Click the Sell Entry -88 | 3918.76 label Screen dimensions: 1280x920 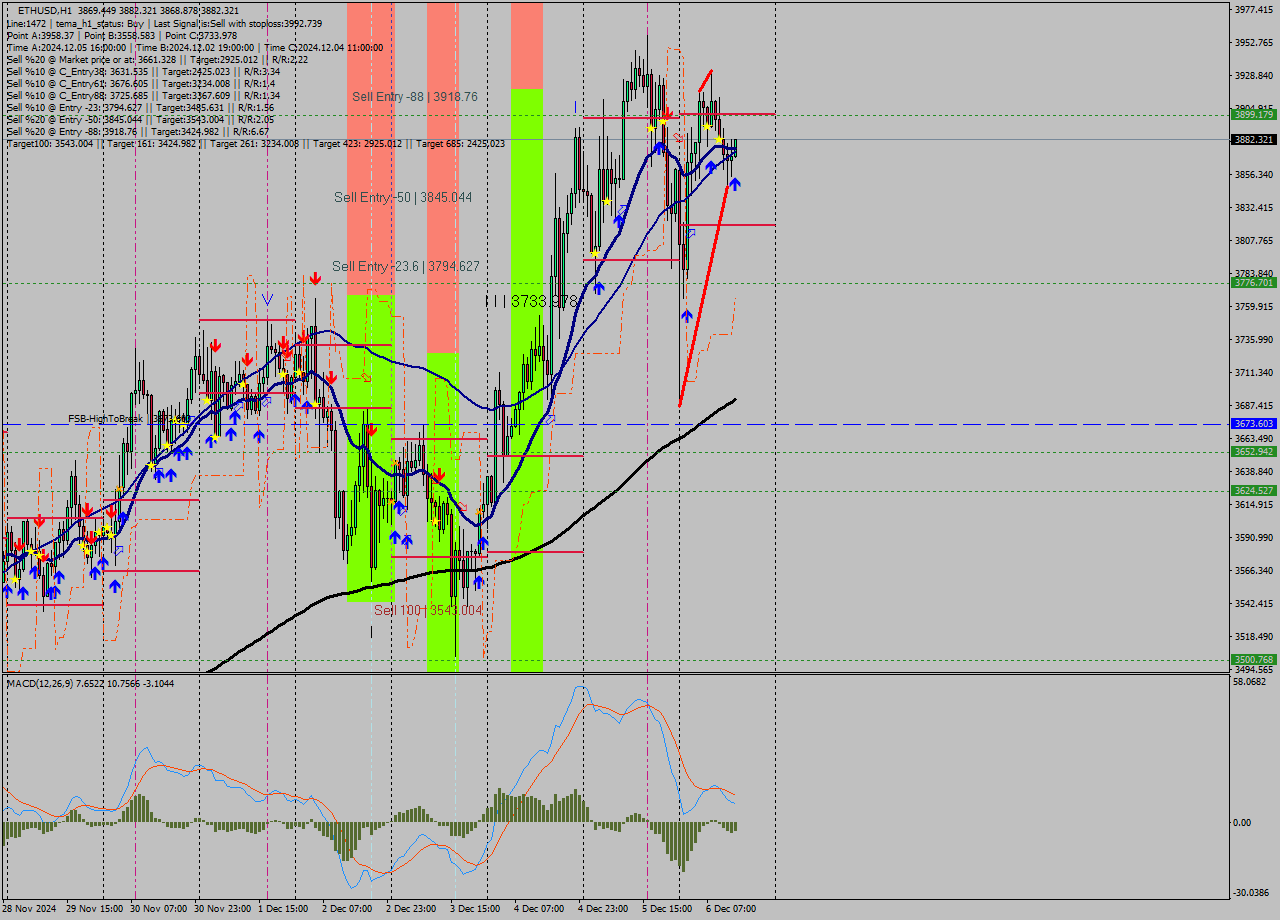click(x=414, y=97)
